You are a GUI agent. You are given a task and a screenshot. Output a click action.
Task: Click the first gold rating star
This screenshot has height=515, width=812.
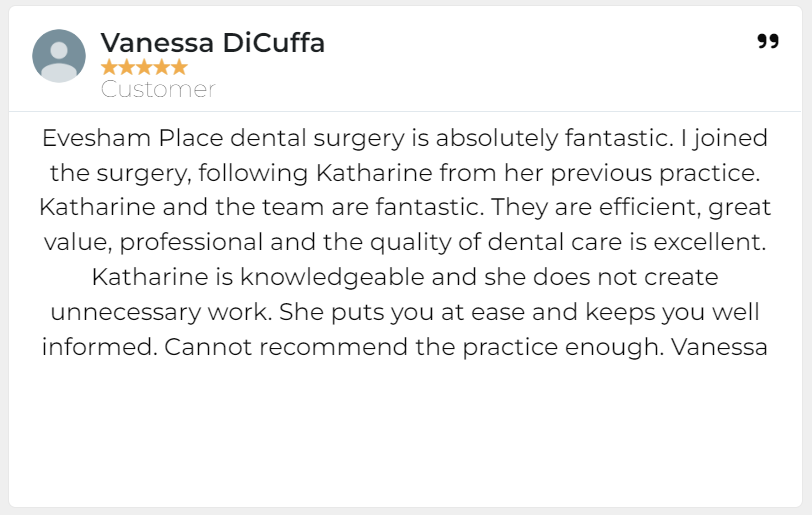coord(109,68)
